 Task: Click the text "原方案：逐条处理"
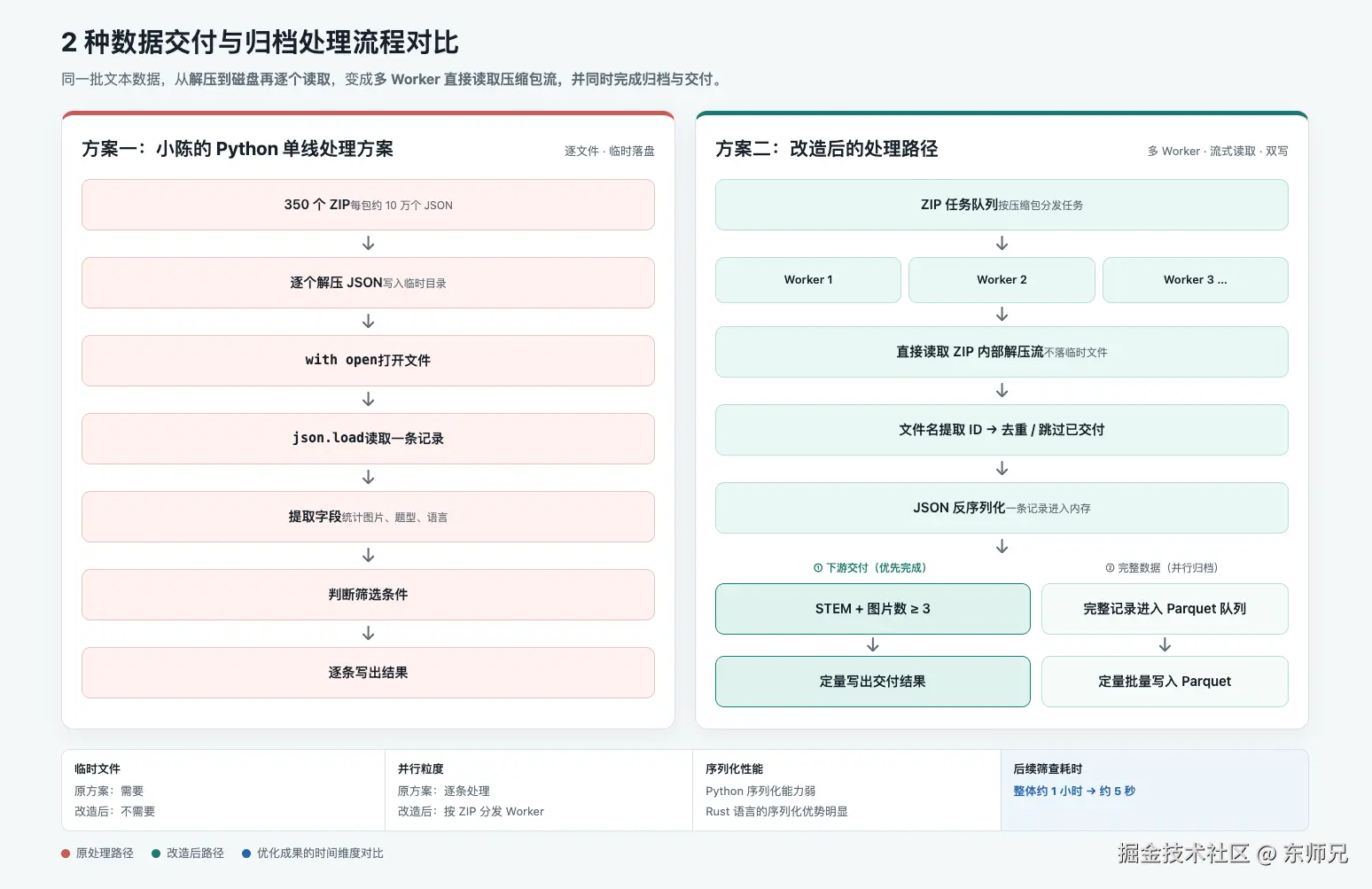coord(444,792)
